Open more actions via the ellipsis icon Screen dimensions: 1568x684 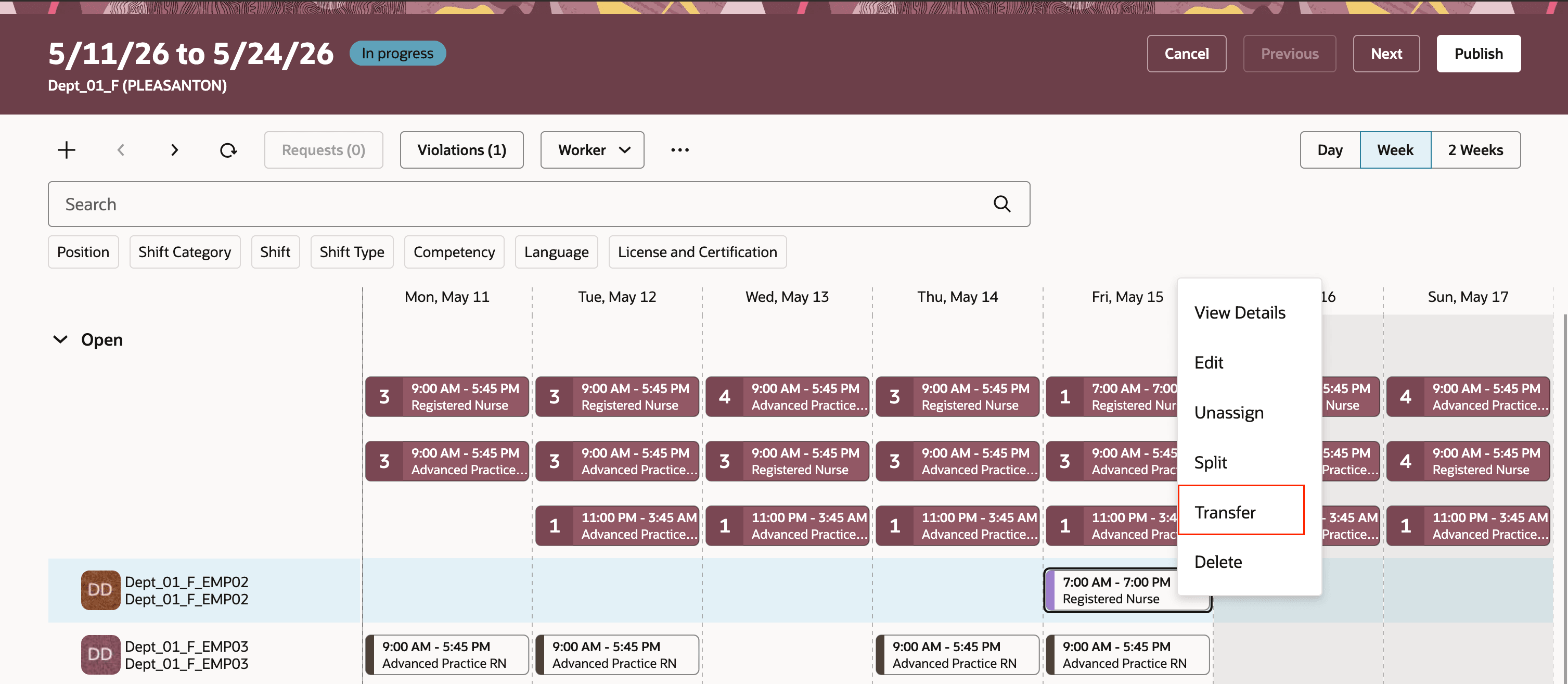point(679,150)
